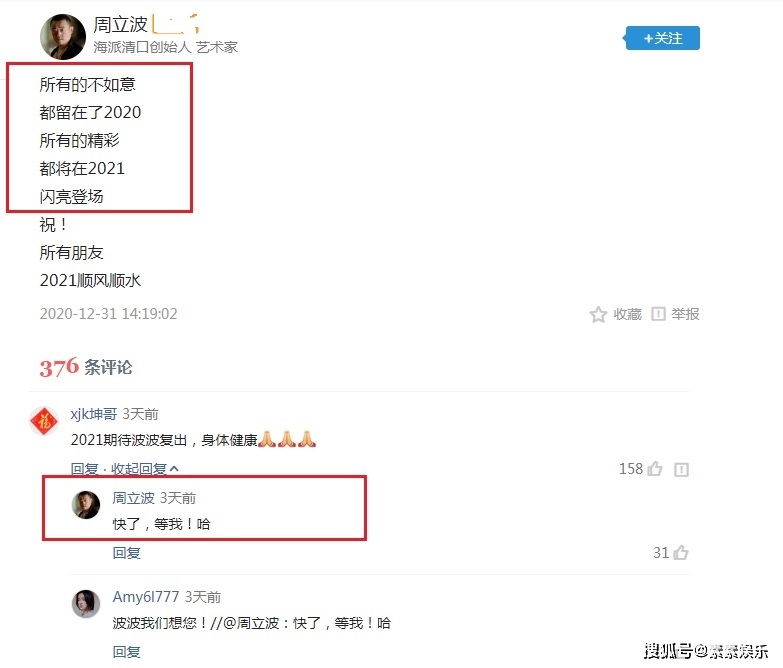Follow 周立波 with the +关注 button

tap(662, 38)
